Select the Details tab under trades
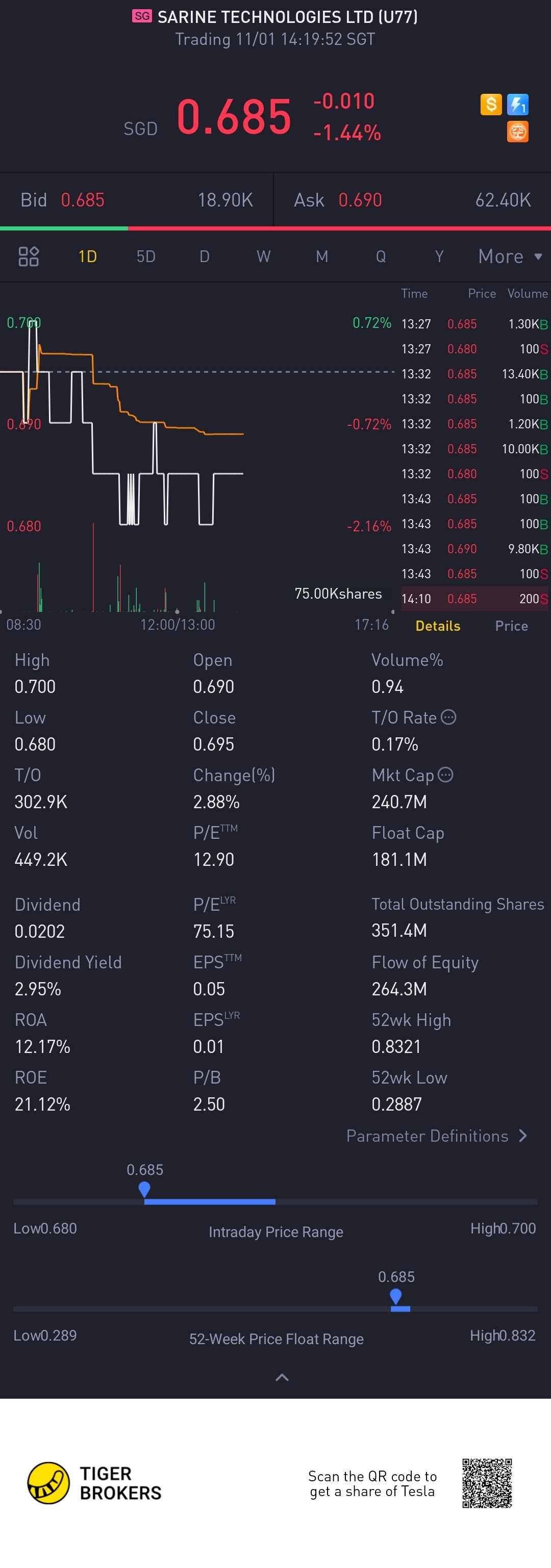The width and height of the screenshot is (551, 1568). pyautogui.click(x=438, y=626)
